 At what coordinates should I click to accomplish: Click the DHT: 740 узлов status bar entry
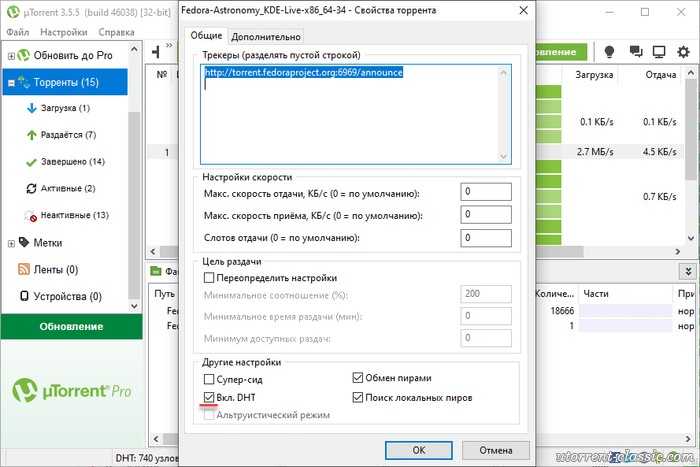click(x=147, y=458)
